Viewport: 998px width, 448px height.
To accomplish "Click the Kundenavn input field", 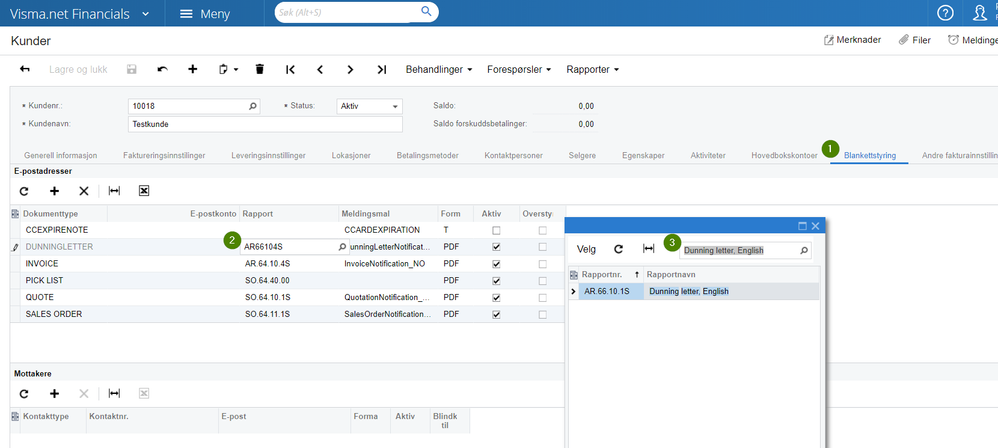I will [265, 124].
